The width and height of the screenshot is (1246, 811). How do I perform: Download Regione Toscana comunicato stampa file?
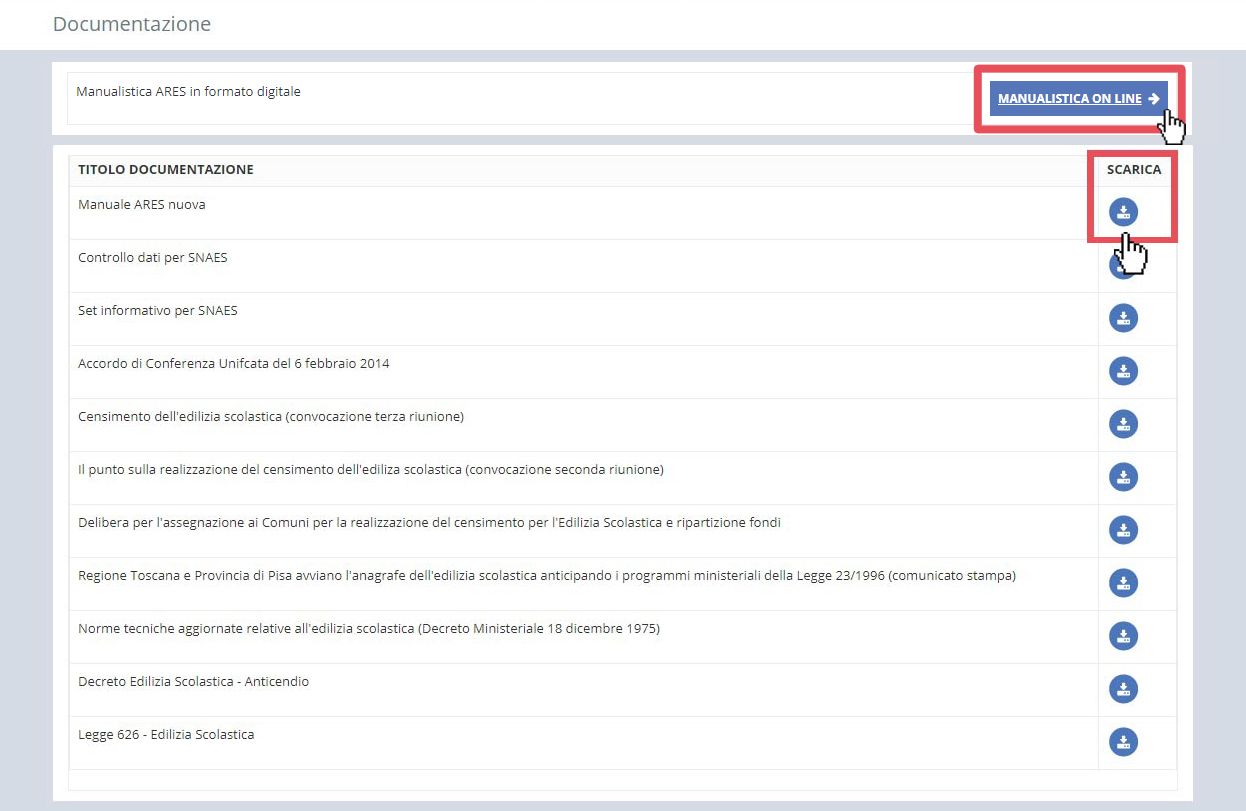(1123, 583)
